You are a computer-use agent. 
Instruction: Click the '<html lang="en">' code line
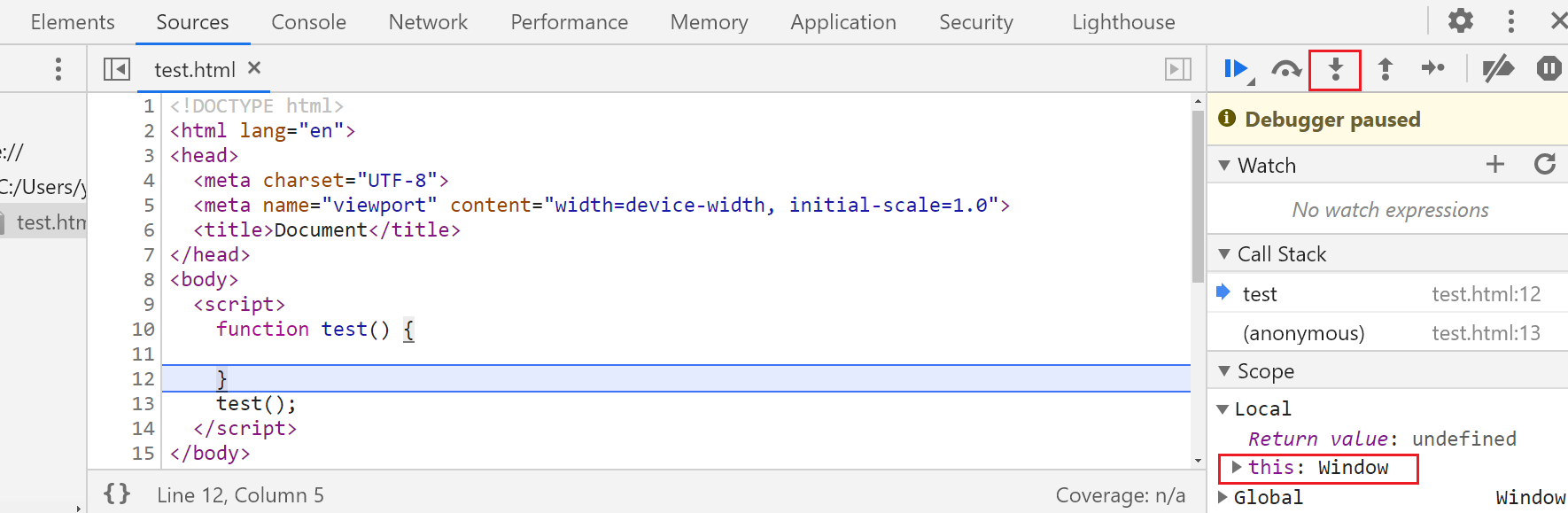pyautogui.click(x=262, y=130)
